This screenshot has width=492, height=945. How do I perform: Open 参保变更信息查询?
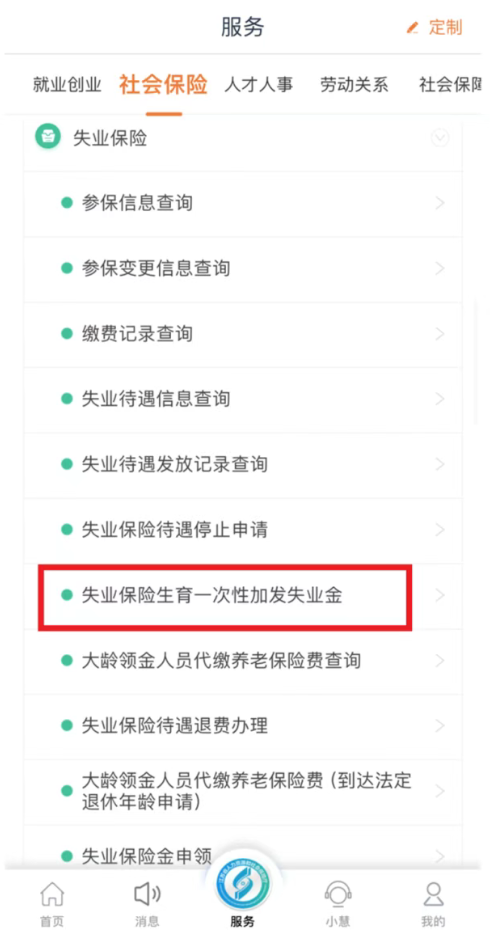(x=243, y=268)
